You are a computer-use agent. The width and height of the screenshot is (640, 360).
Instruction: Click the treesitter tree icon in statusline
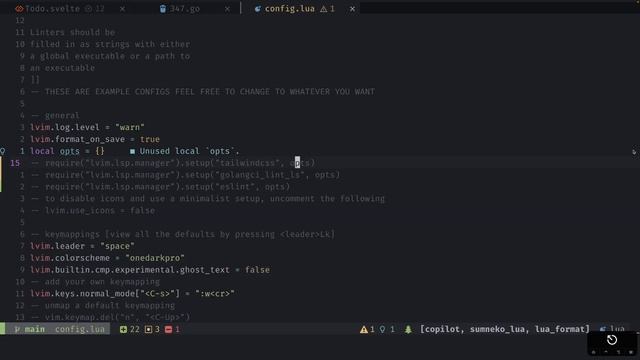point(408,329)
